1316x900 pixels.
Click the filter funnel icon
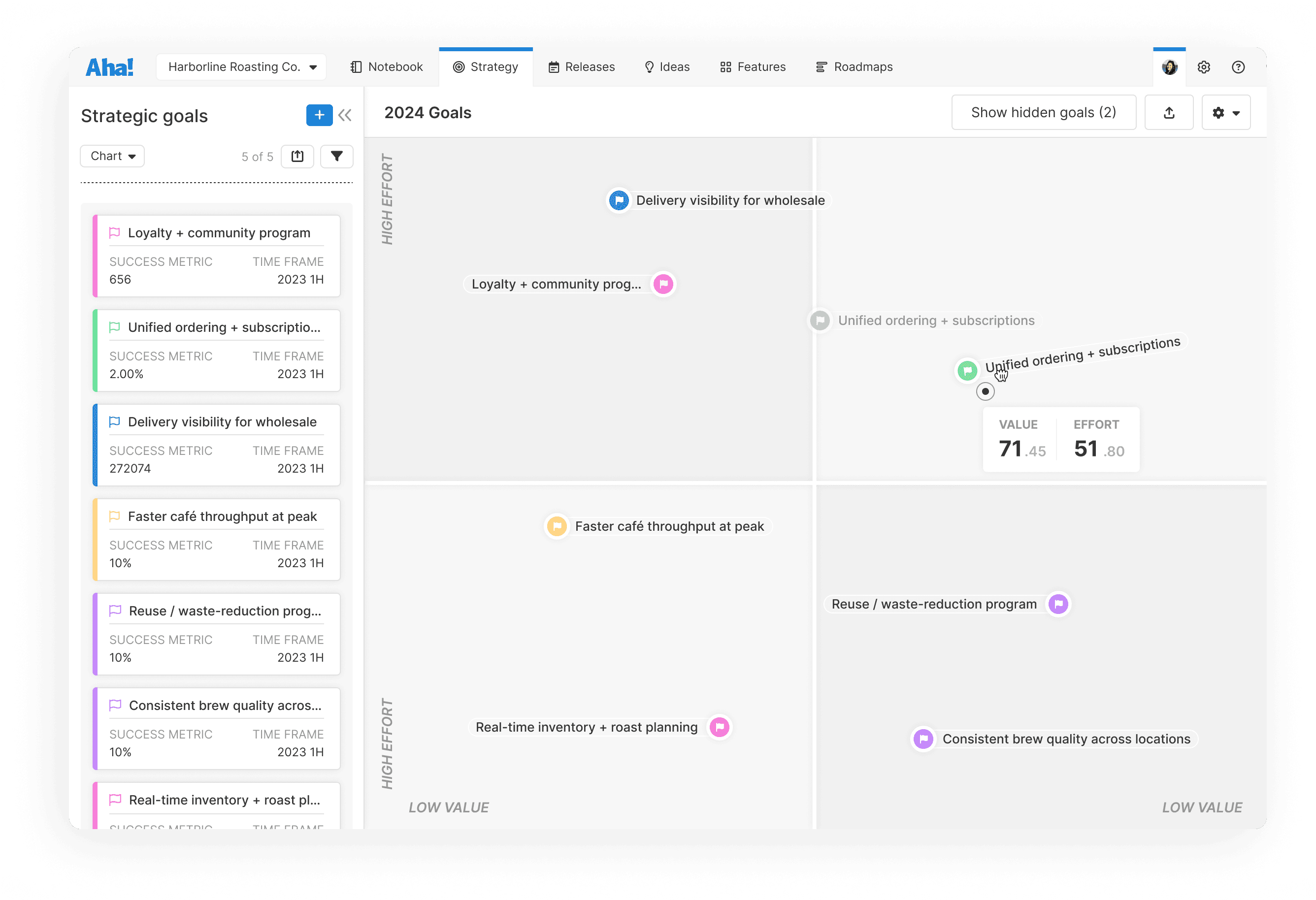coord(336,156)
